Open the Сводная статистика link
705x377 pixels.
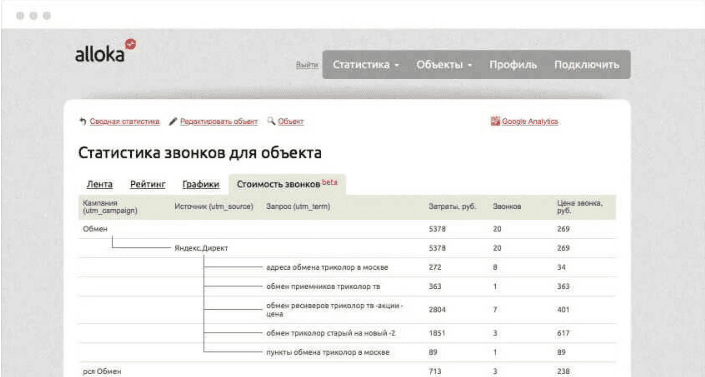tap(125, 121)
